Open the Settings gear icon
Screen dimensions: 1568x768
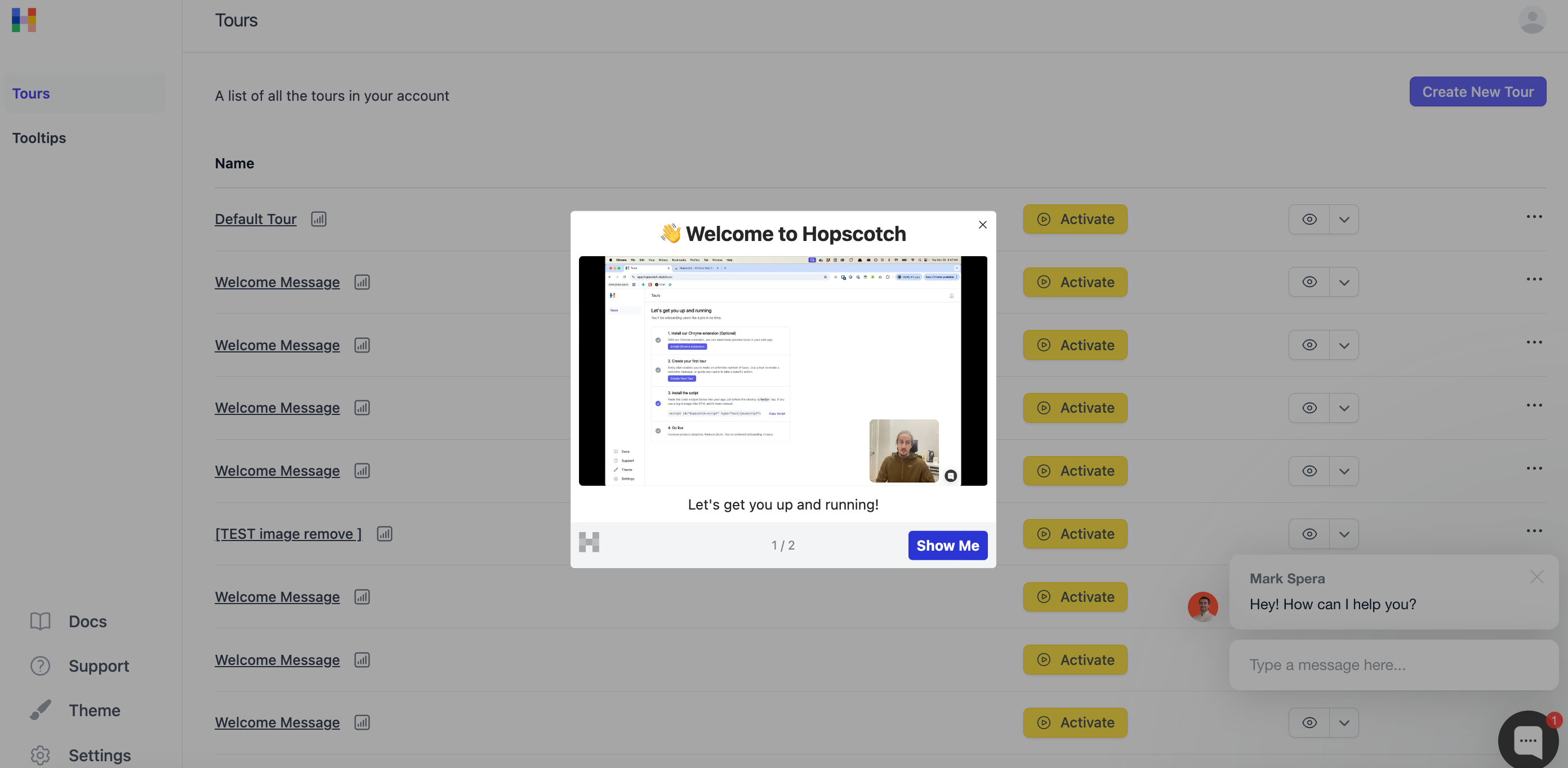tap(40, 755)
